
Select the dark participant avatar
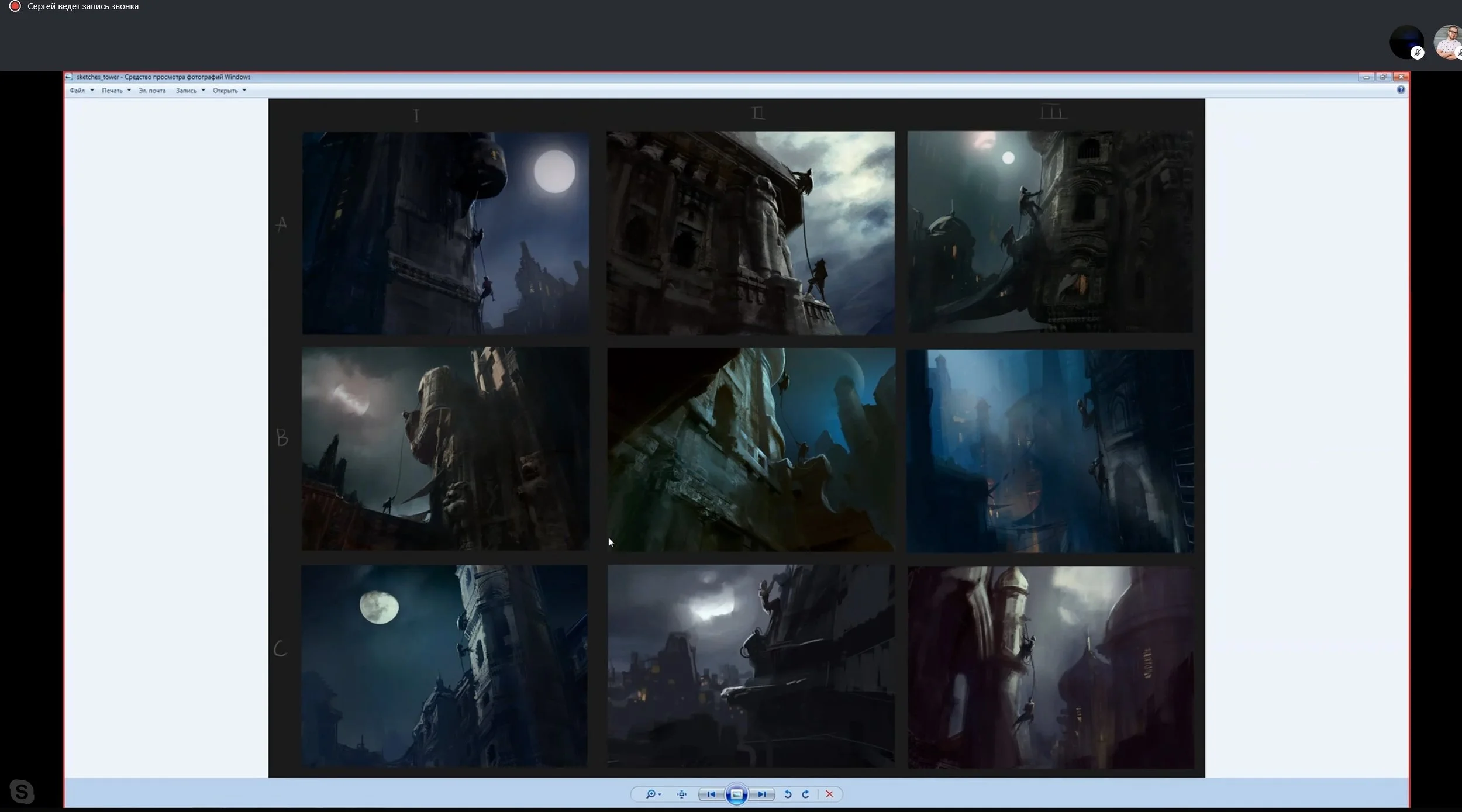pyautogui.click(x=1406, y=42)
